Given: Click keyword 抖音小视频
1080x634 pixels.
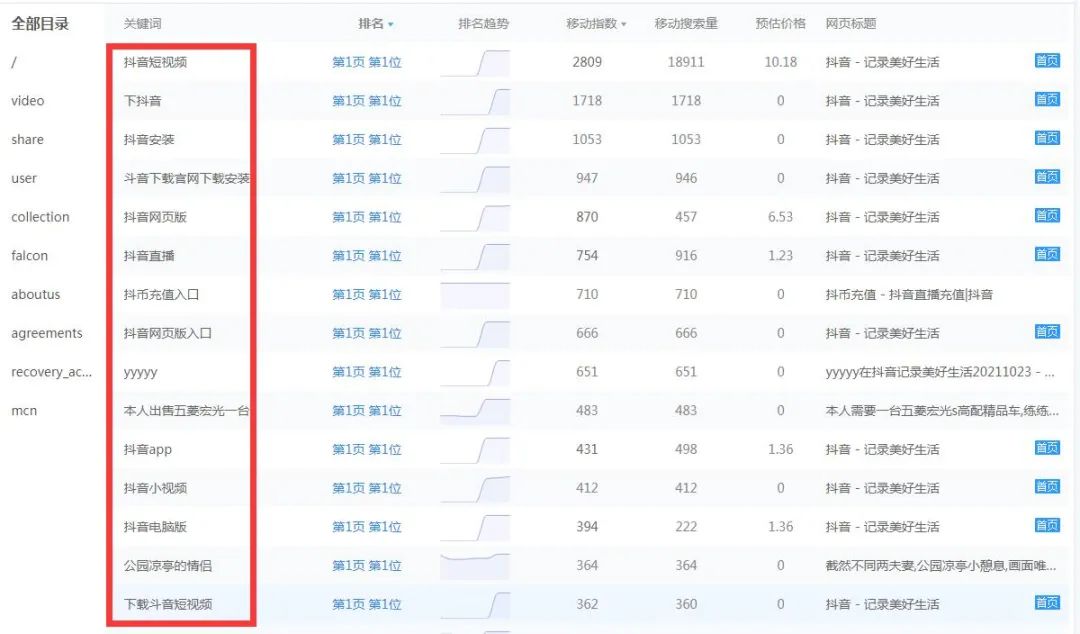Looking at the screenshot, I should [155, 488].
